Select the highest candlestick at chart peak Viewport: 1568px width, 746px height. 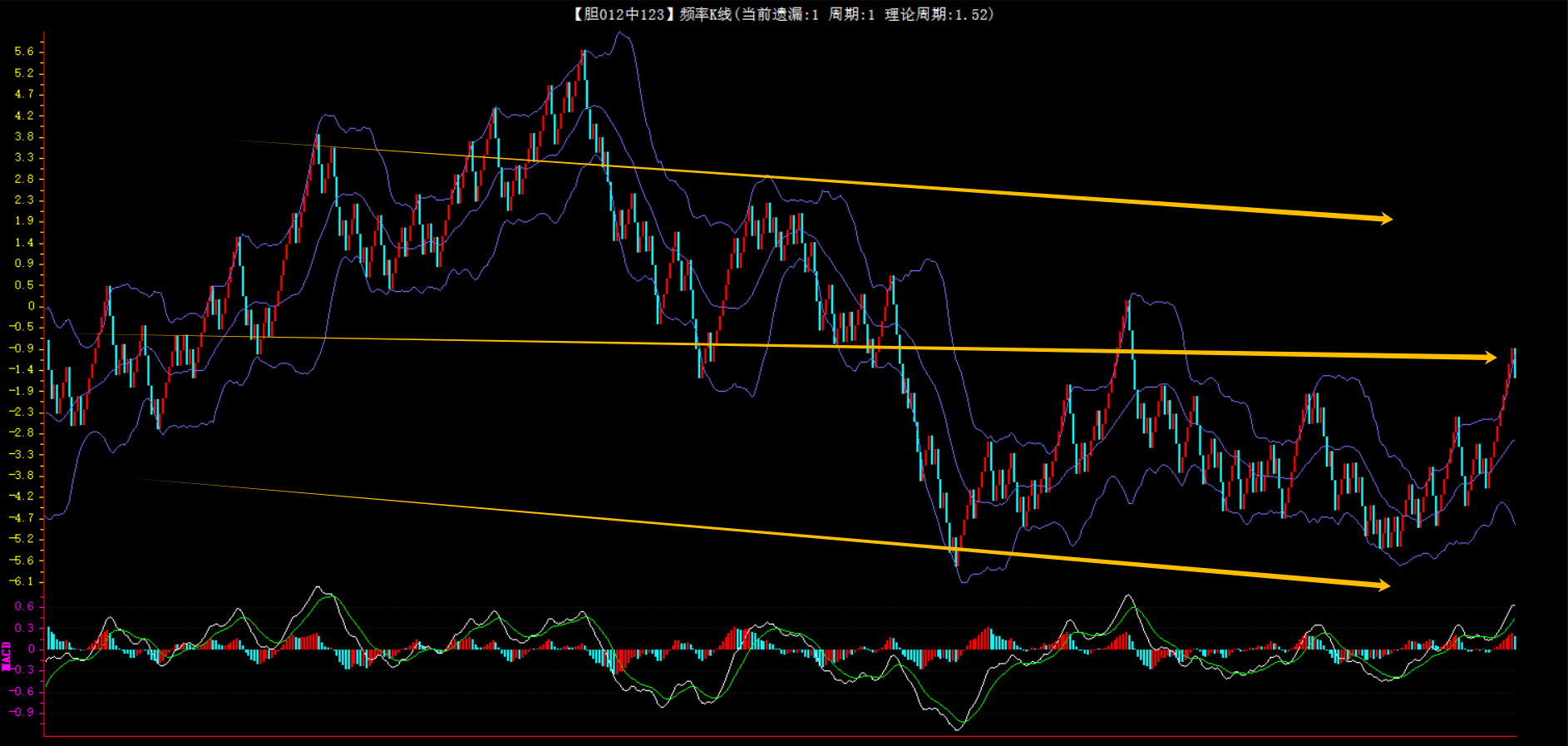[x=584, y=67]
